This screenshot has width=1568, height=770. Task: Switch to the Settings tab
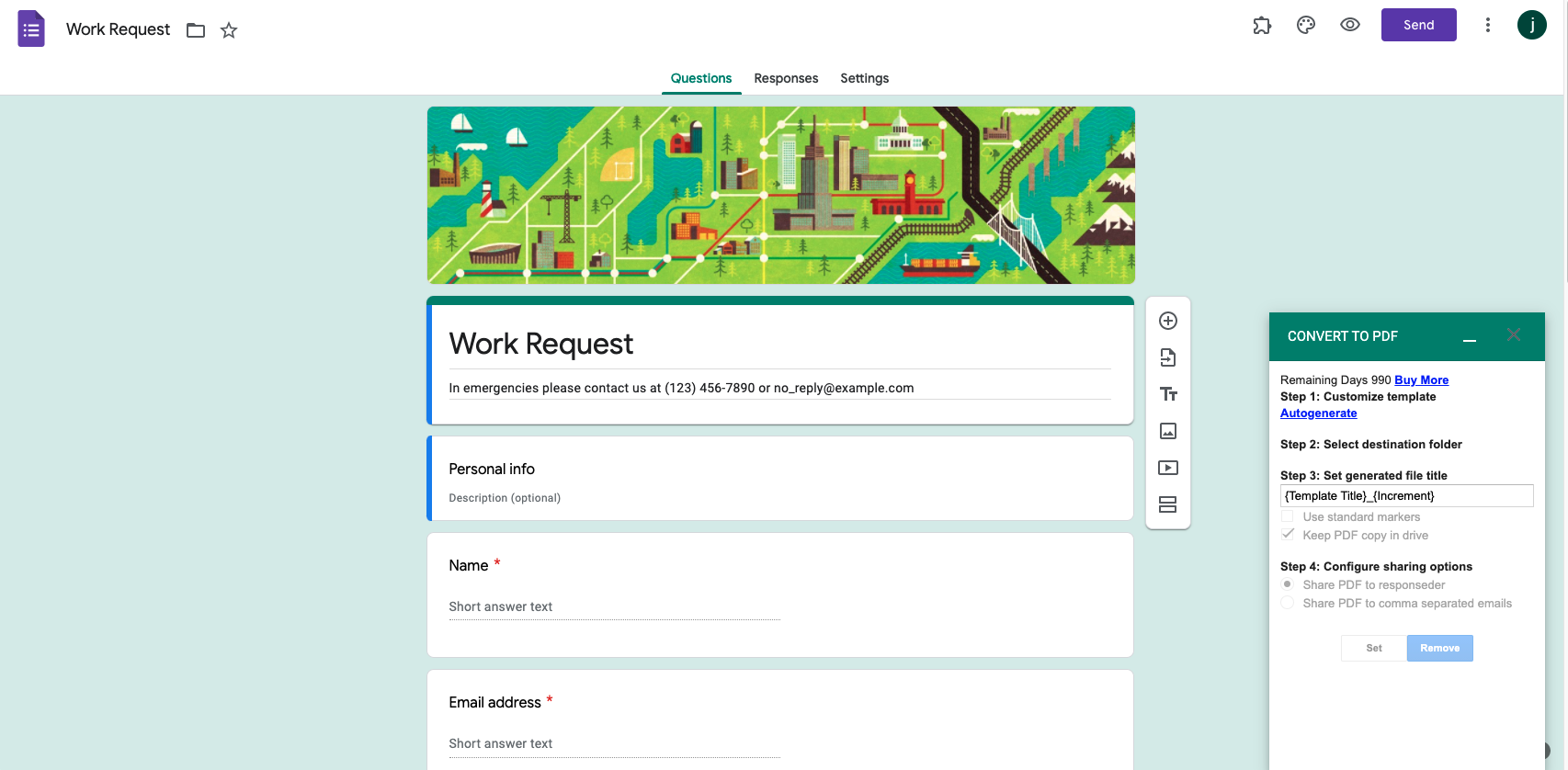click(x=864, y=78)
